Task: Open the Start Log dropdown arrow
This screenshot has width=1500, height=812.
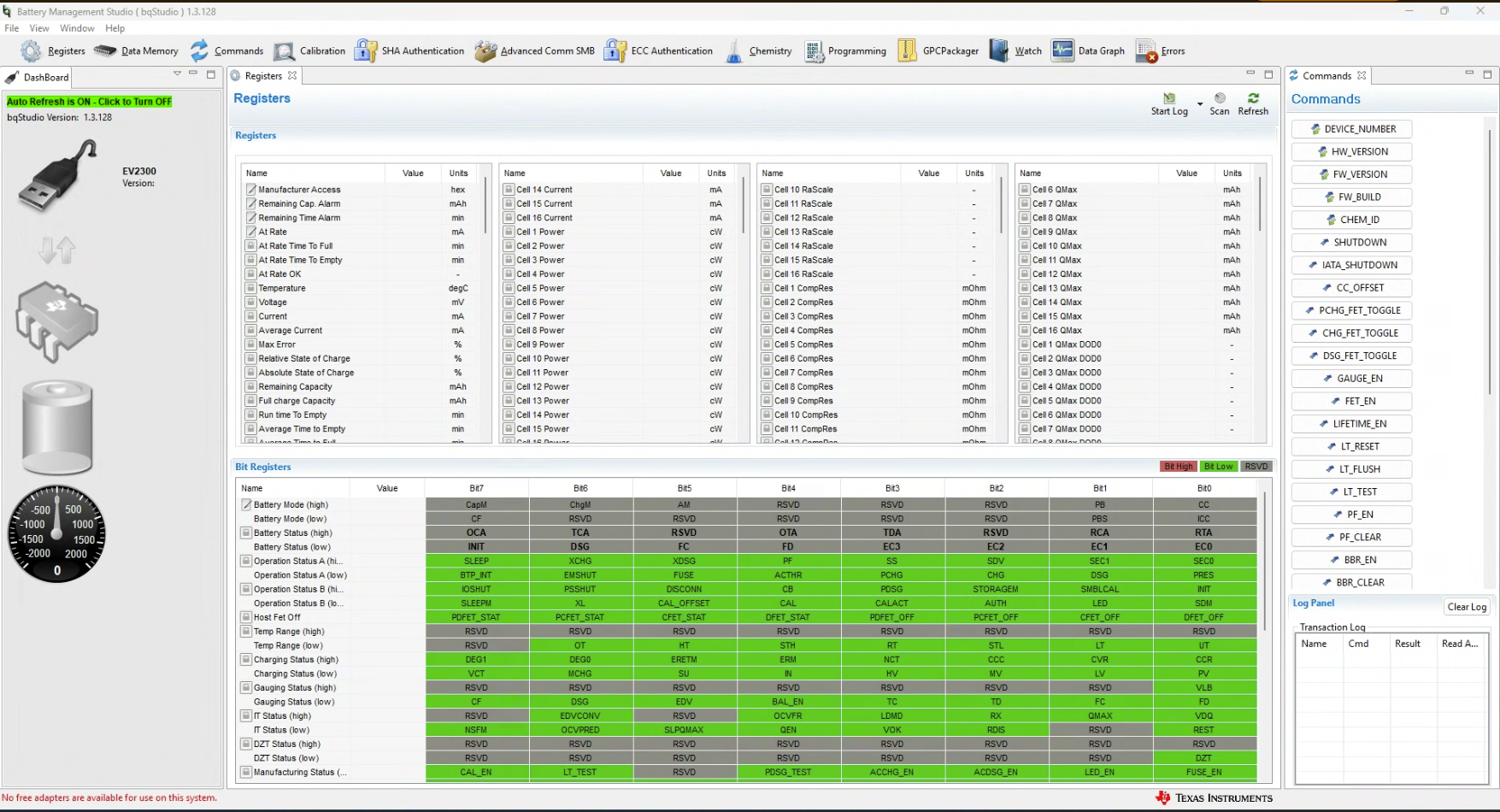Action: (1200, 104)
